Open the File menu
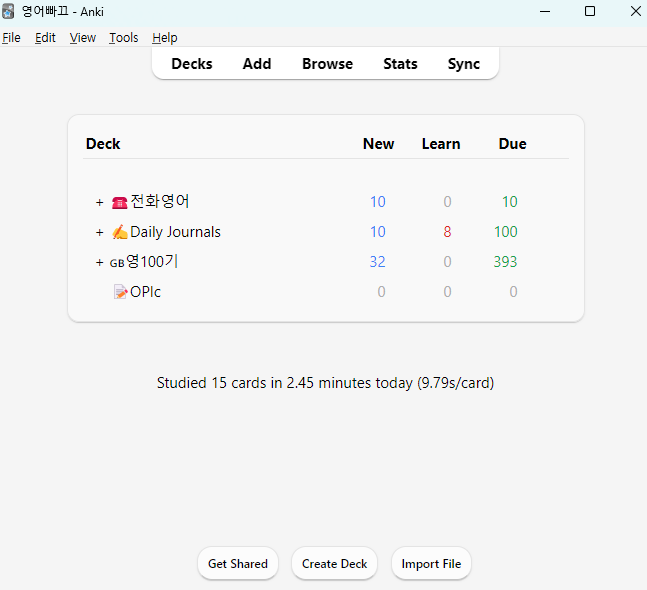Viewport: 647px width, 590px height. tap(11, 38)
